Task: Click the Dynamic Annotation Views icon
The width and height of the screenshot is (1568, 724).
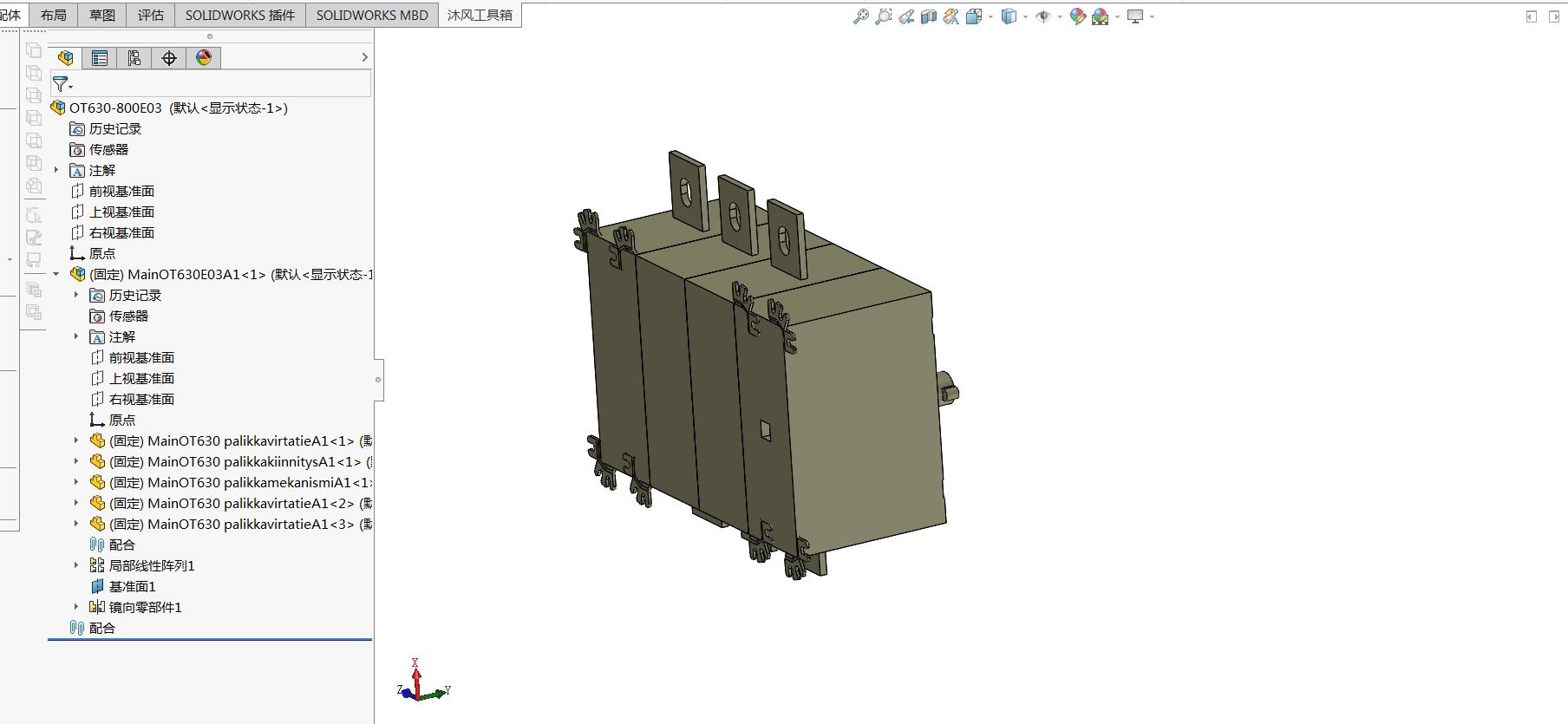Action: pos(951,16)
